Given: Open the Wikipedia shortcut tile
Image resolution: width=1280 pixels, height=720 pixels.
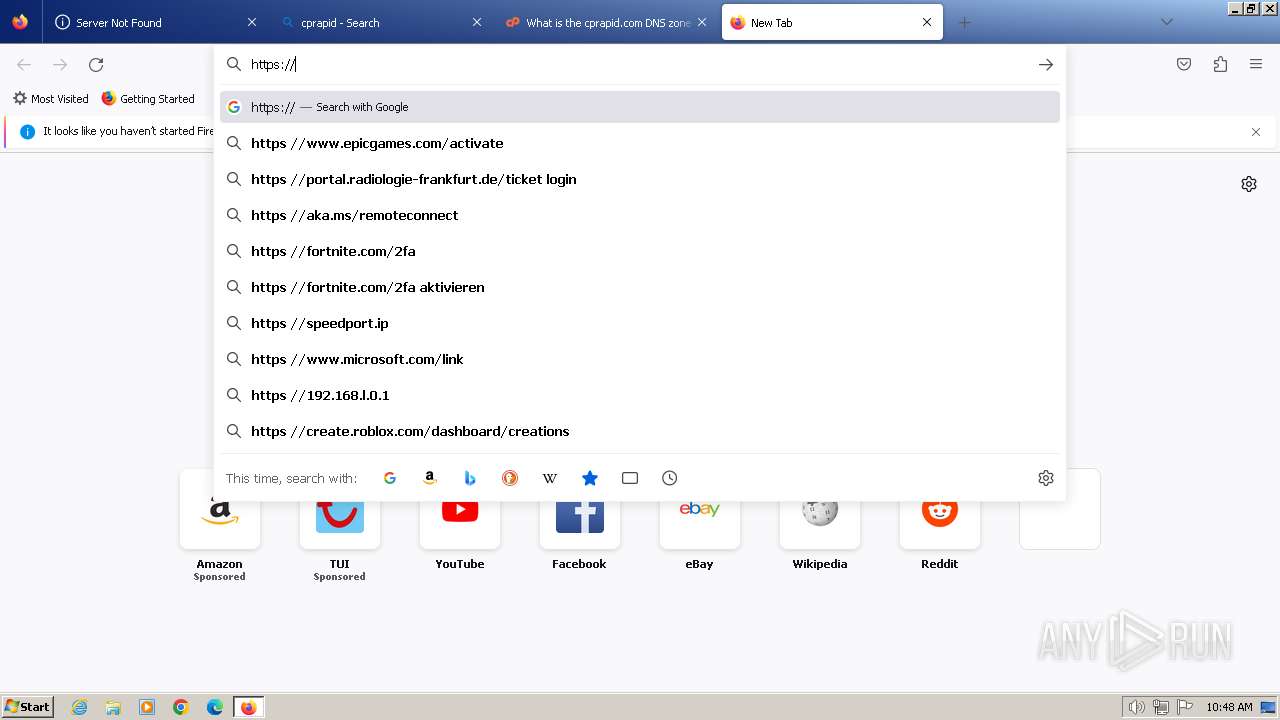Looking at the screenshot, I should point(820,520).
